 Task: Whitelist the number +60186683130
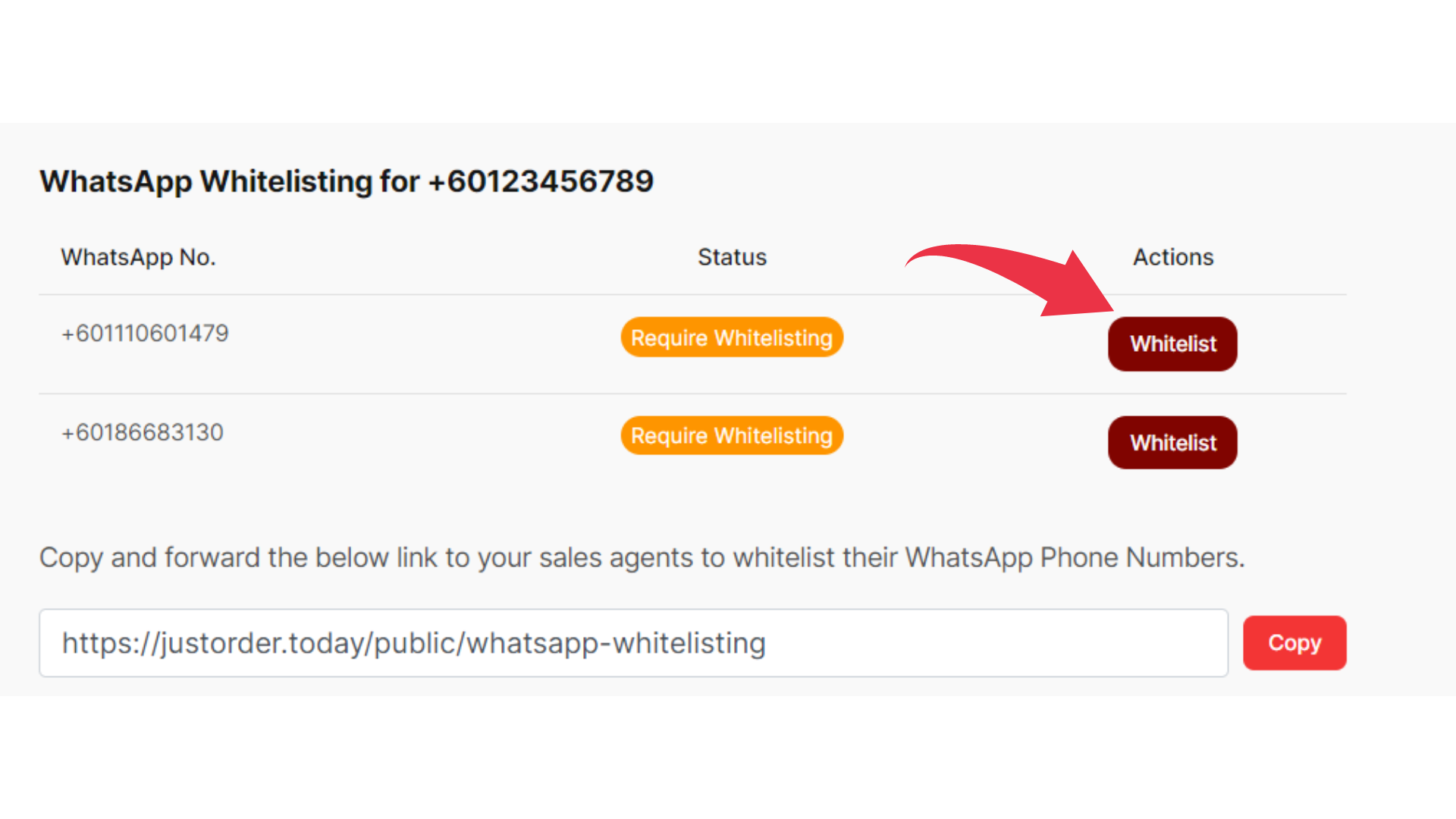click(1172, 443)
